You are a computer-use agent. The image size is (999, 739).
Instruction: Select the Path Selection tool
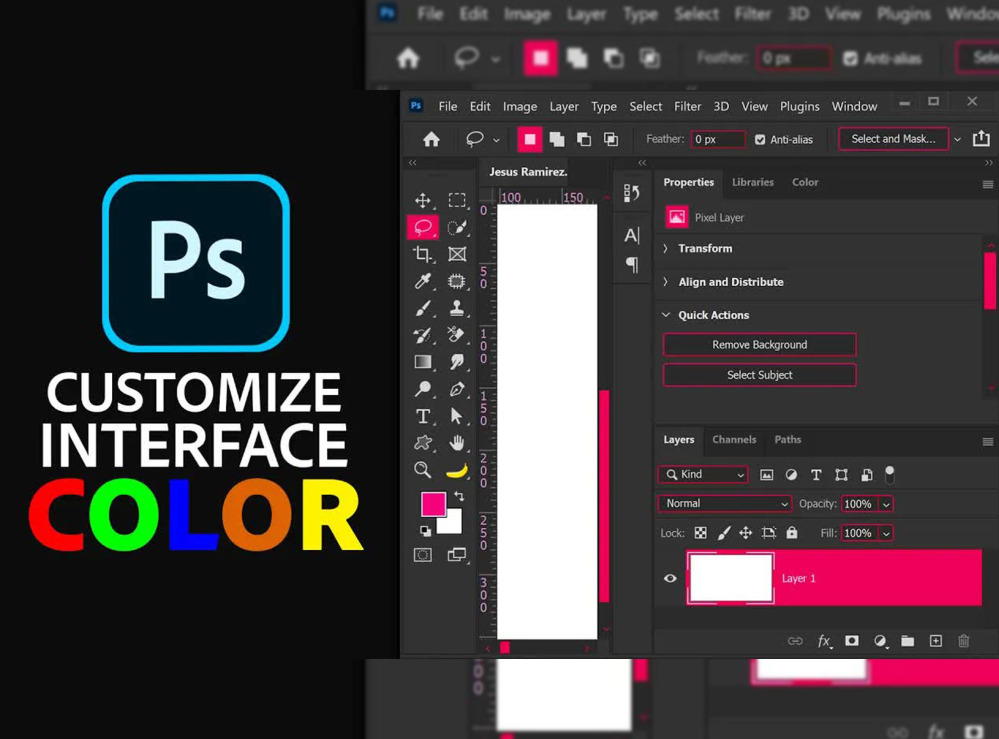(457, 416)
